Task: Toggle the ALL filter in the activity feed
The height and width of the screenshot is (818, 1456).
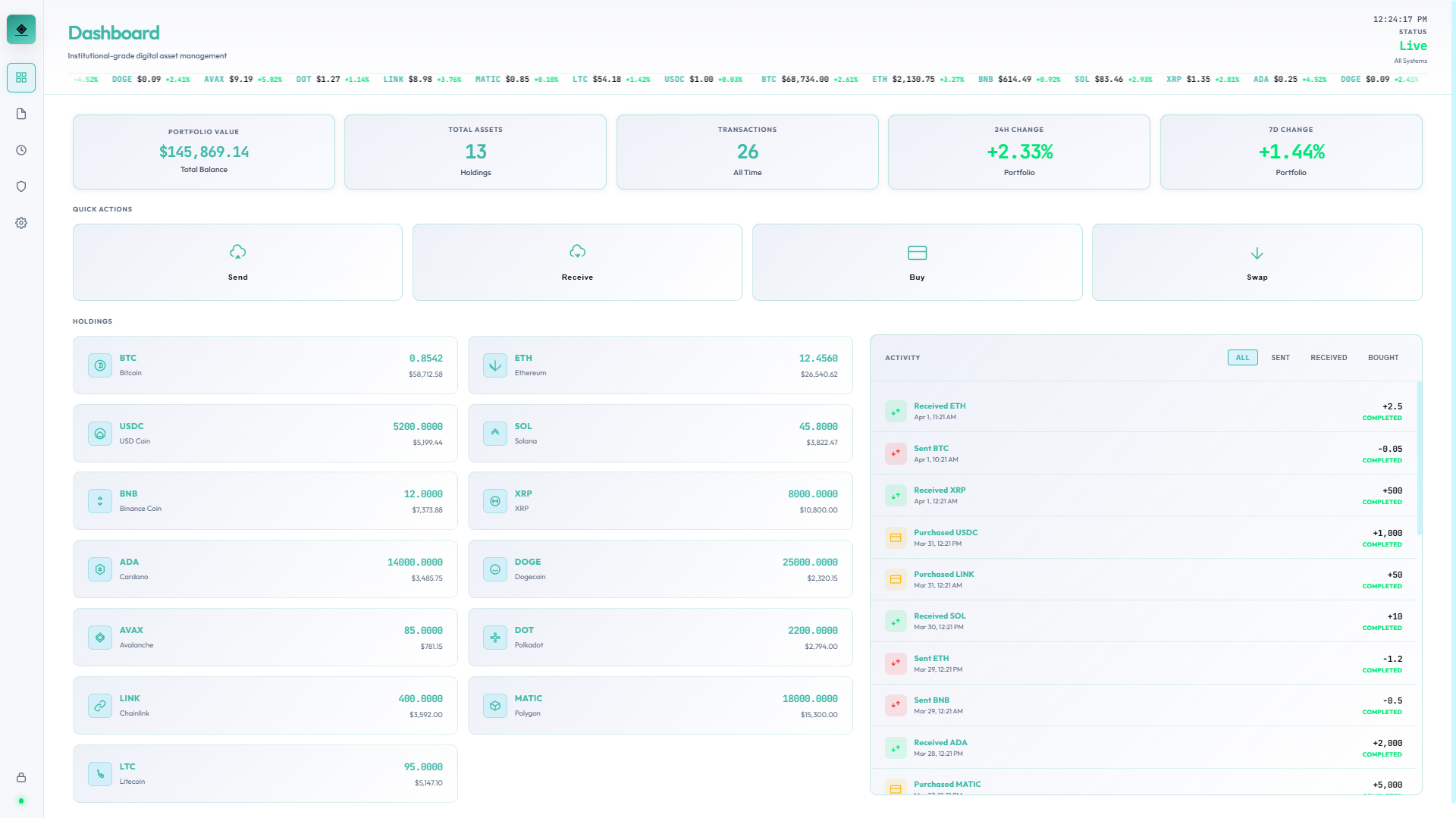Action: pyautogui.click(x=1242, y=357)
